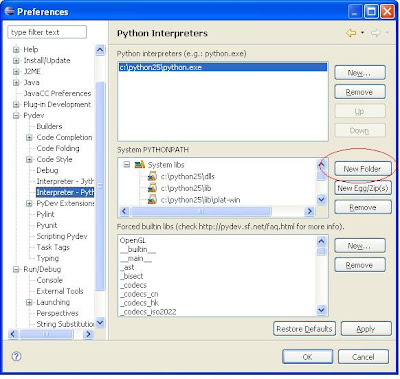Select Builders under Pydev
This screenshot has height=379, width=400.
(x=49, y=126)
